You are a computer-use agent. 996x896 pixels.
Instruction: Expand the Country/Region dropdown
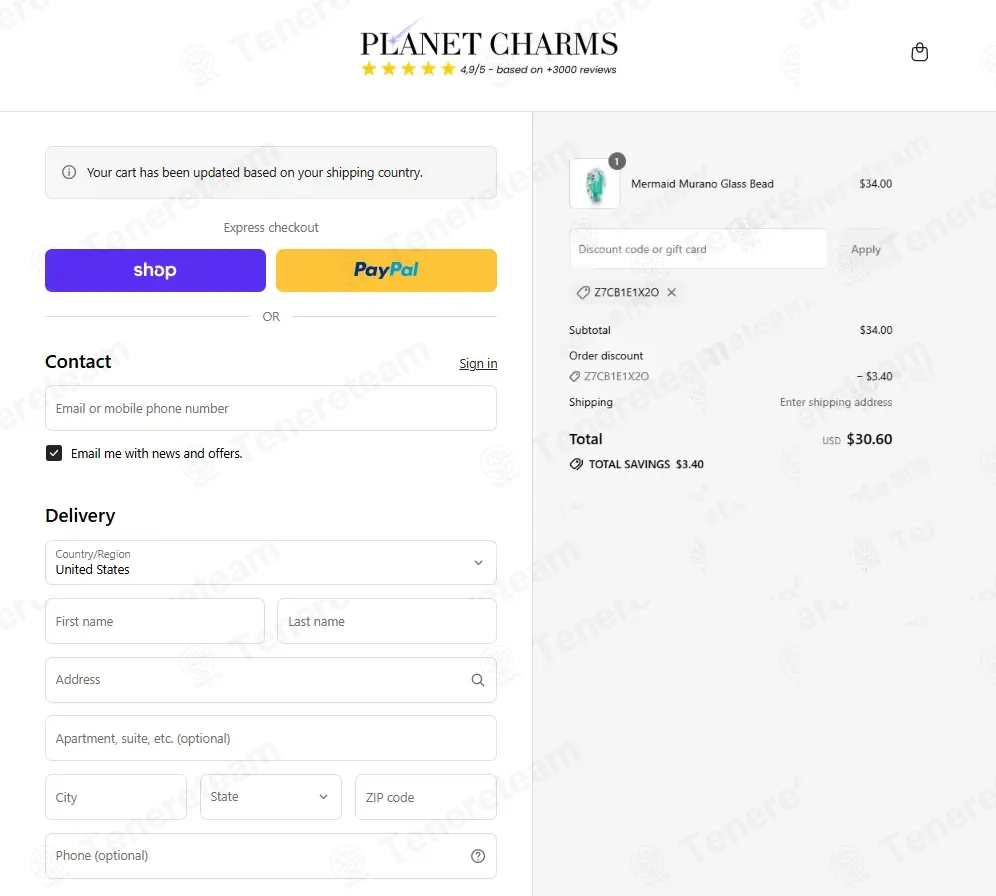coord(271,563)
